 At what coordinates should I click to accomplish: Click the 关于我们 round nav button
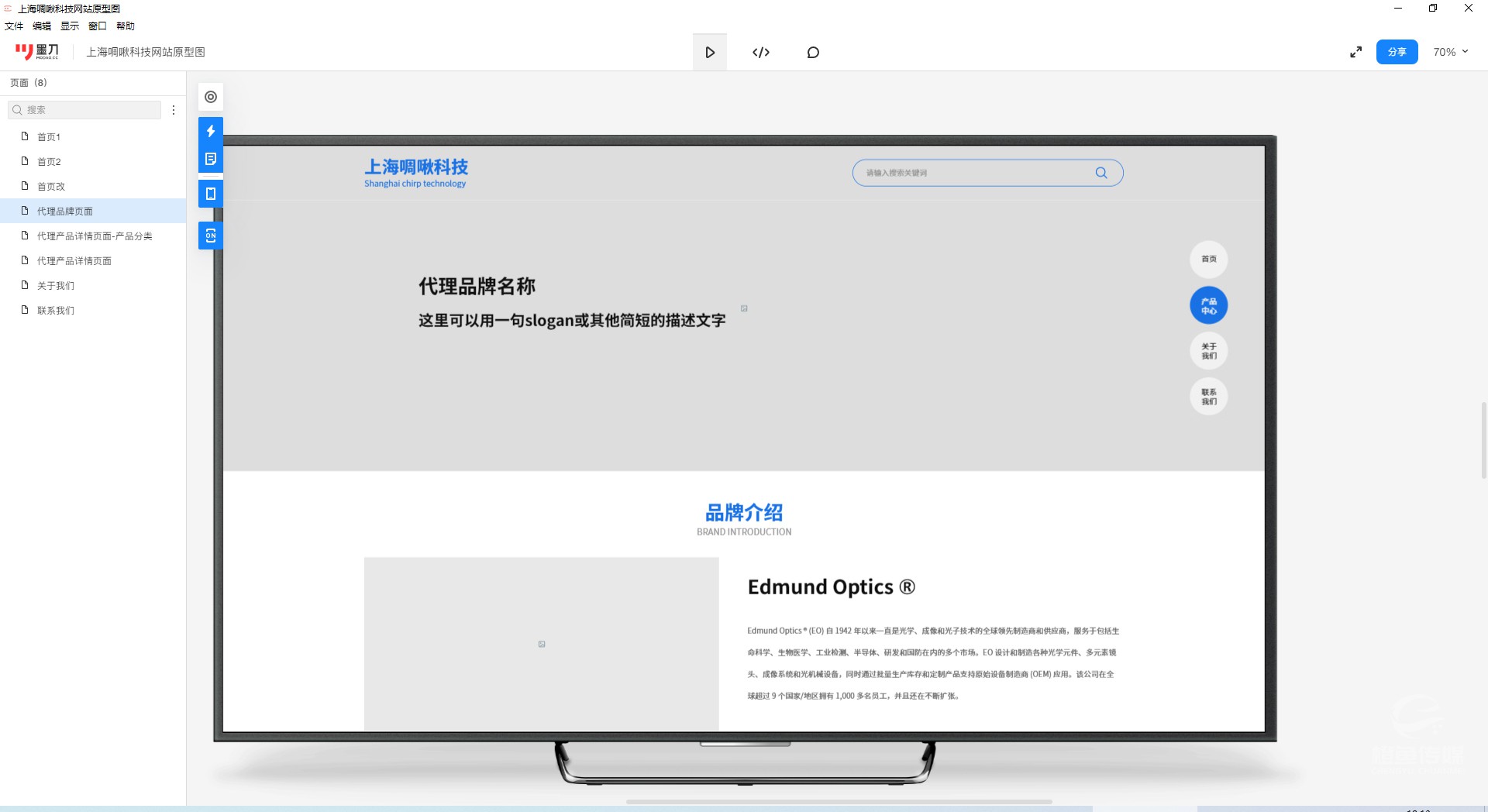[1209, 351]
